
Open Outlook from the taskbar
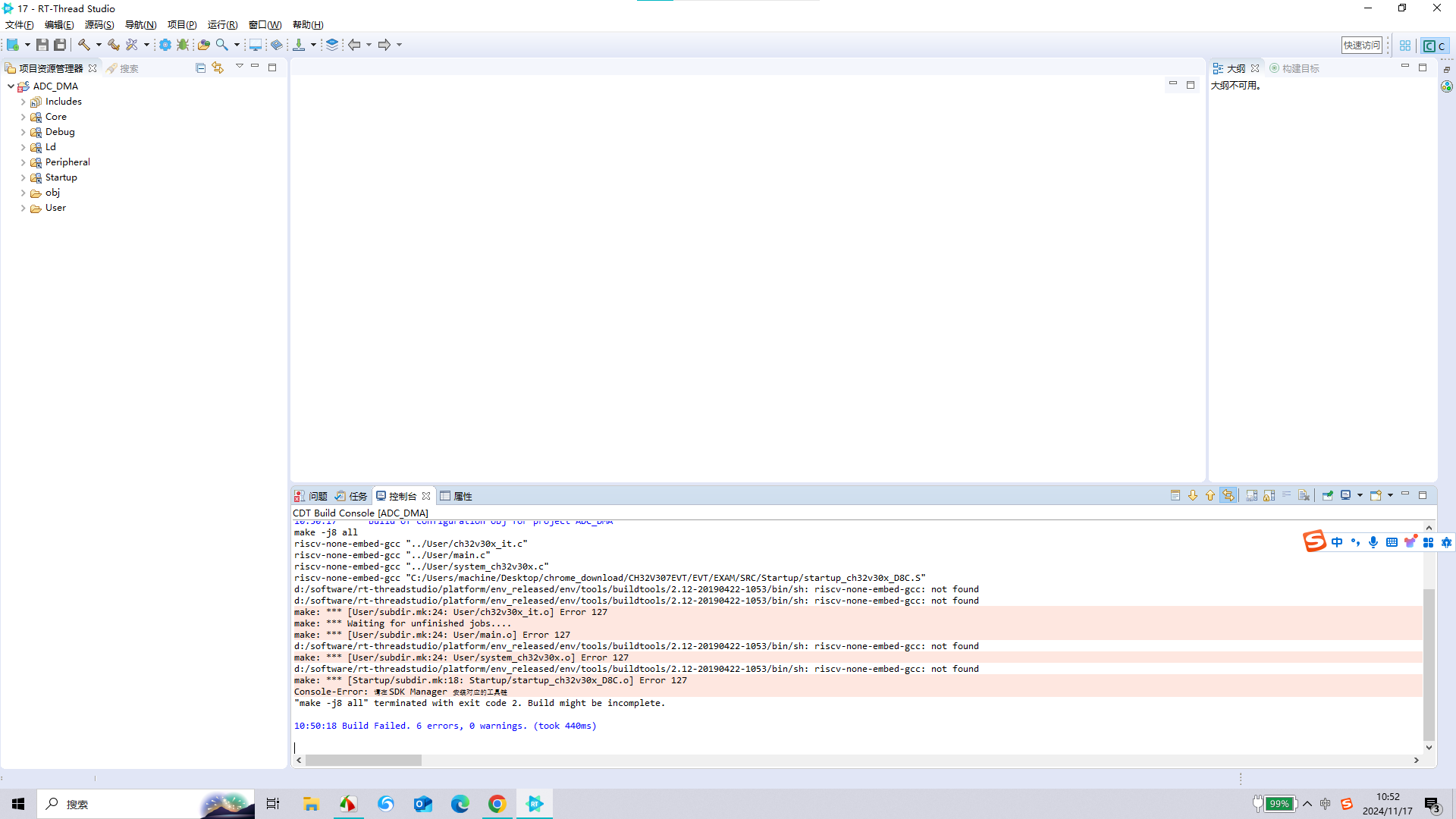pos(422,804)
